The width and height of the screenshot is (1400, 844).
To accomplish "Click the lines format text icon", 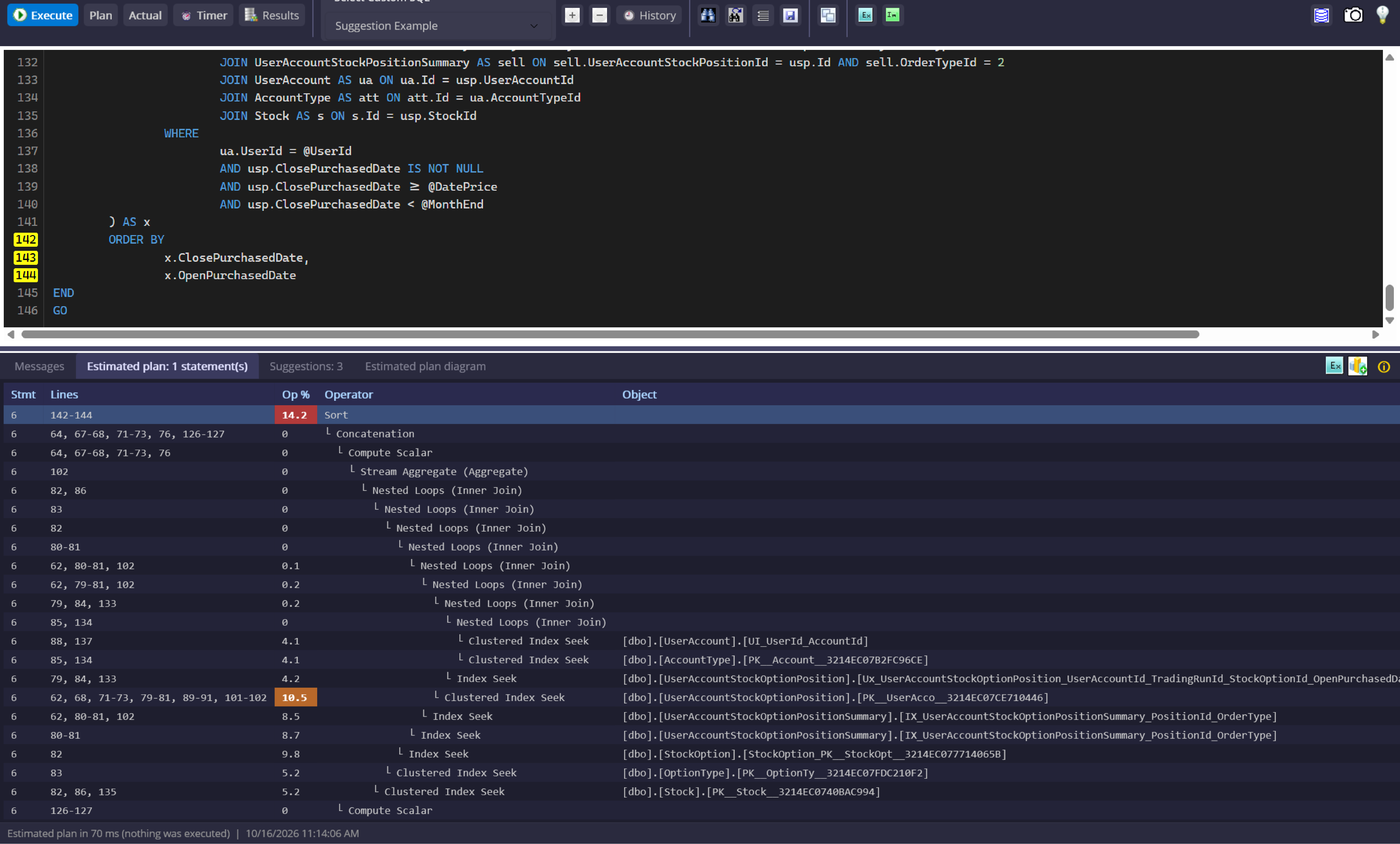I will pos(763,15).
